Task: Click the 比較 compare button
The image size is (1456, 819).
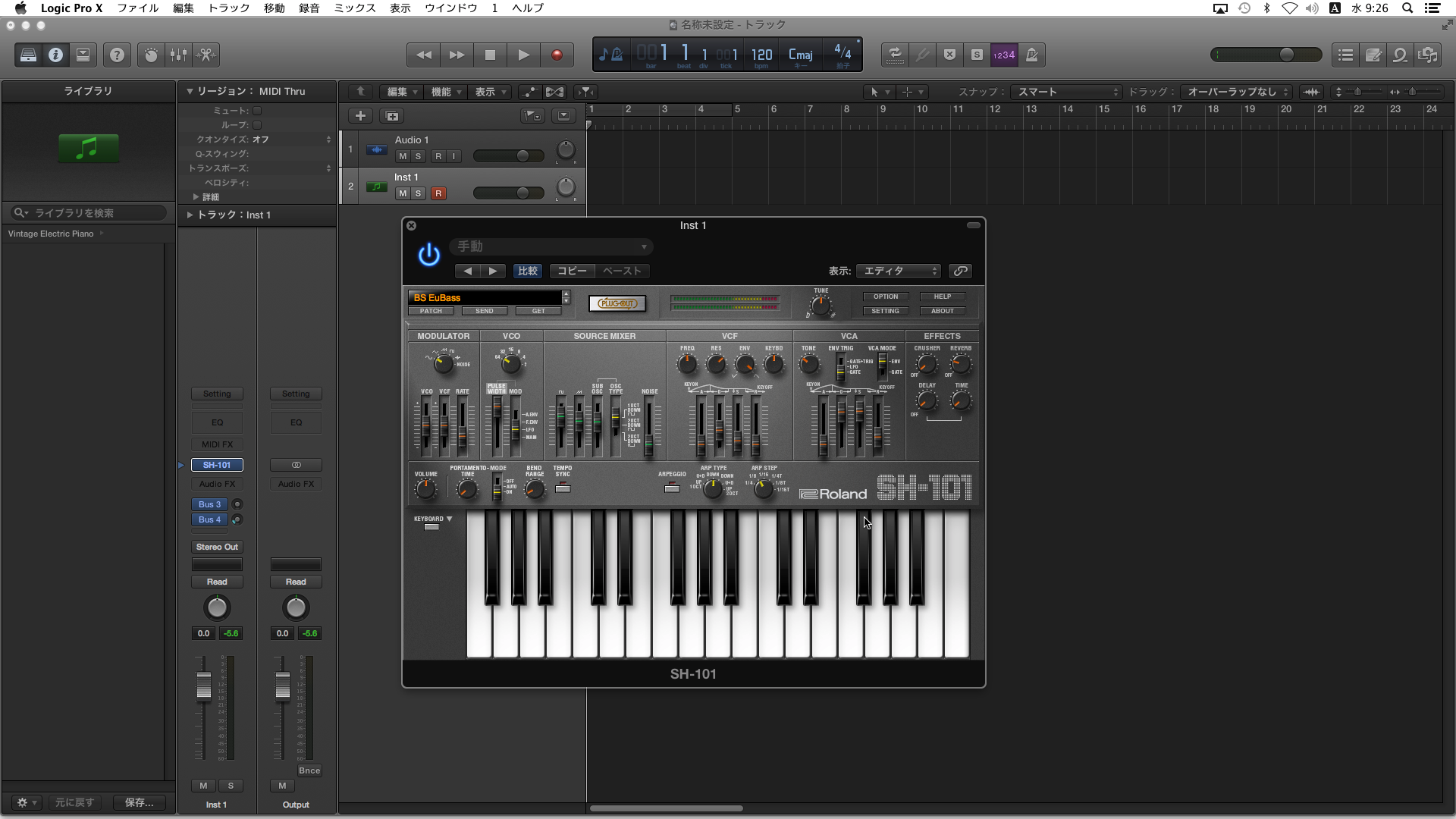Action: click(x=528, y=271)
